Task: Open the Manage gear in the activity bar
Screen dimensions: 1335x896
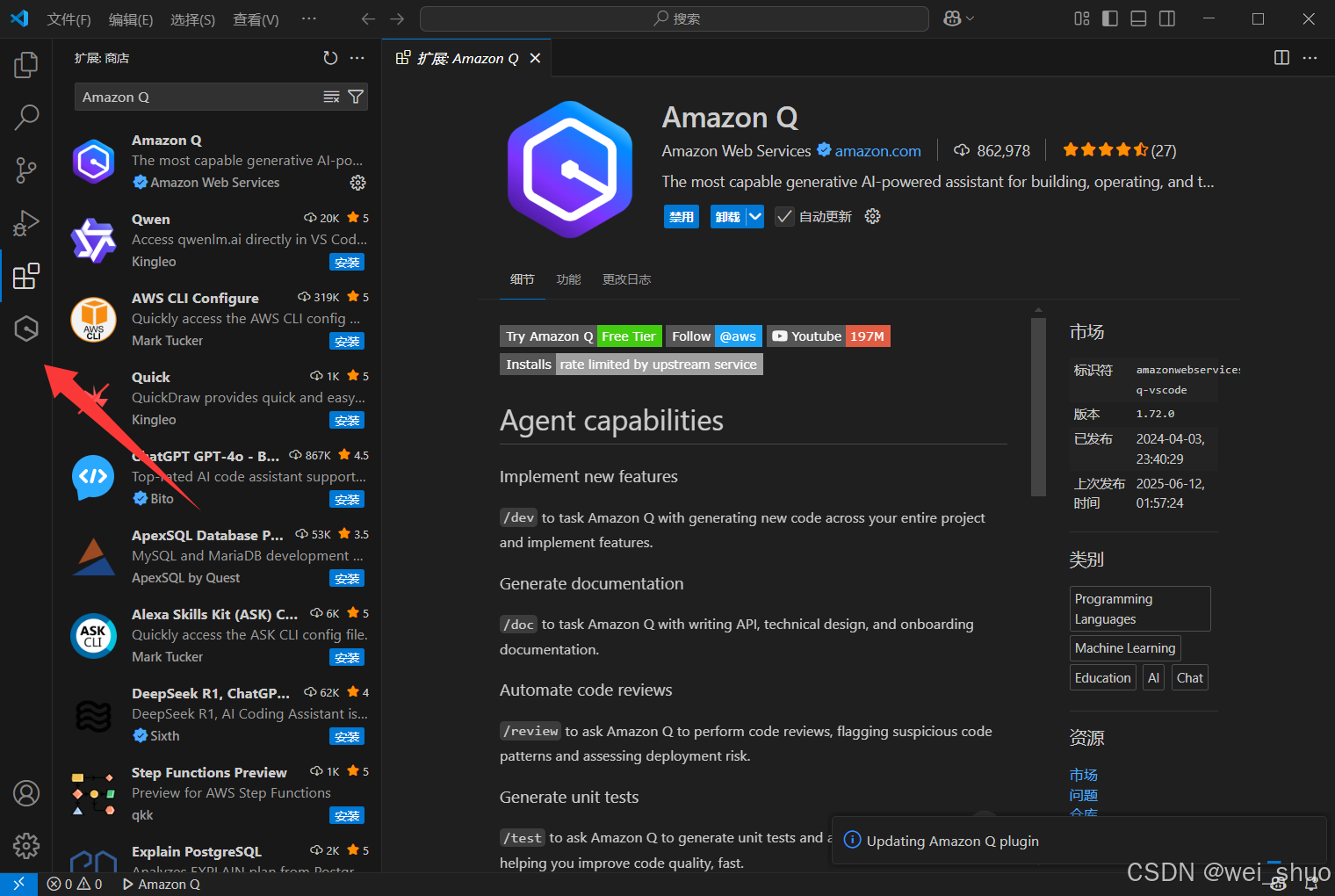Action: tap(26, 846)
